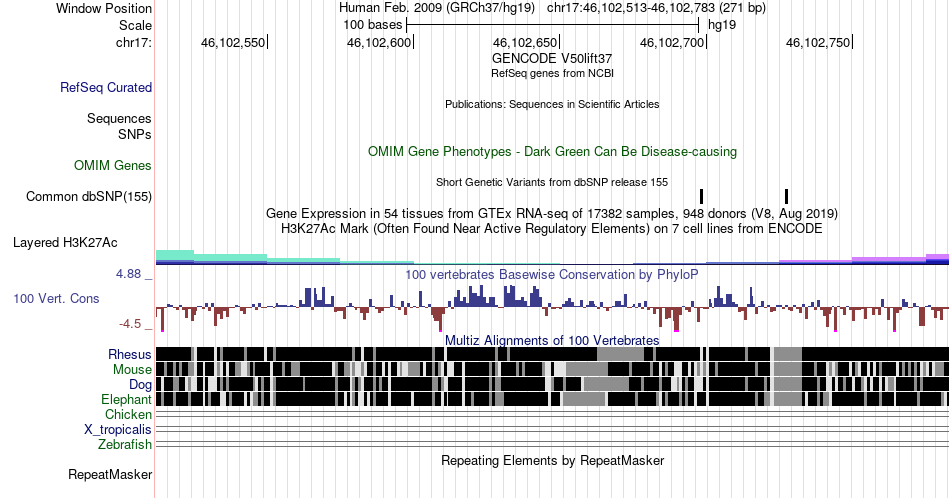Open the Common dbSNP(155) track label

[x=89, y=196]
